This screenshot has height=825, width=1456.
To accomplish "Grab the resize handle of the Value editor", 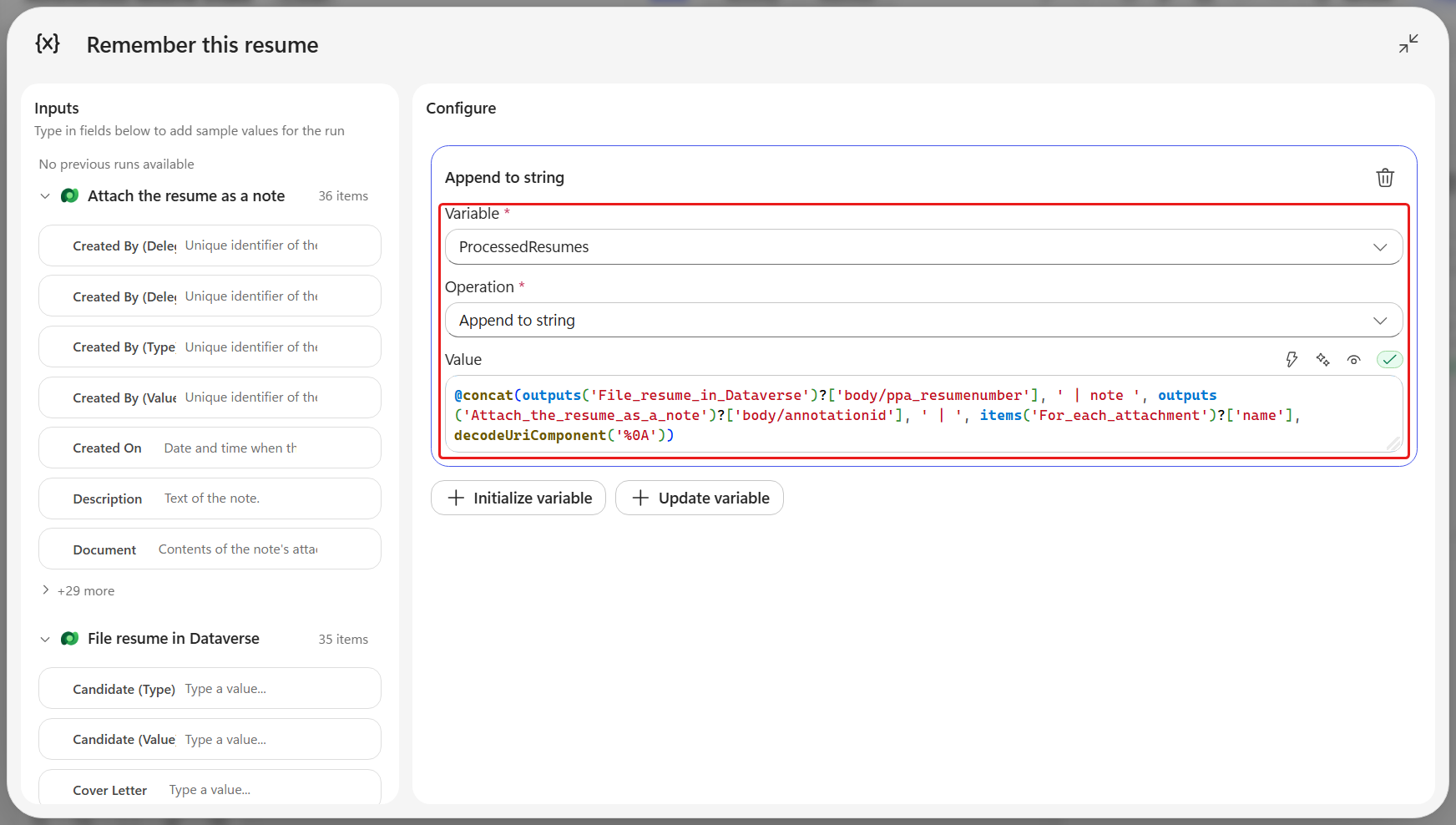I will tap(1393, 444).
